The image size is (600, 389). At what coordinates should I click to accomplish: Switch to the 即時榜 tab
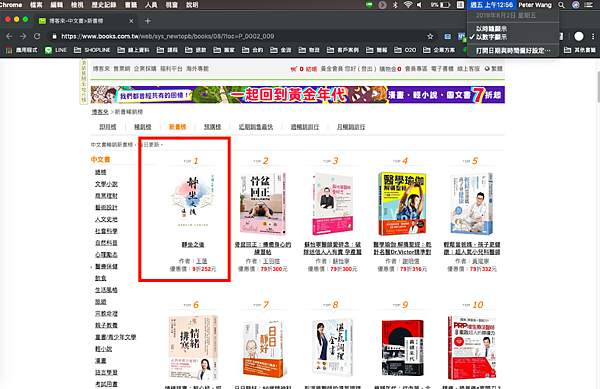click(x=108, y=127)
